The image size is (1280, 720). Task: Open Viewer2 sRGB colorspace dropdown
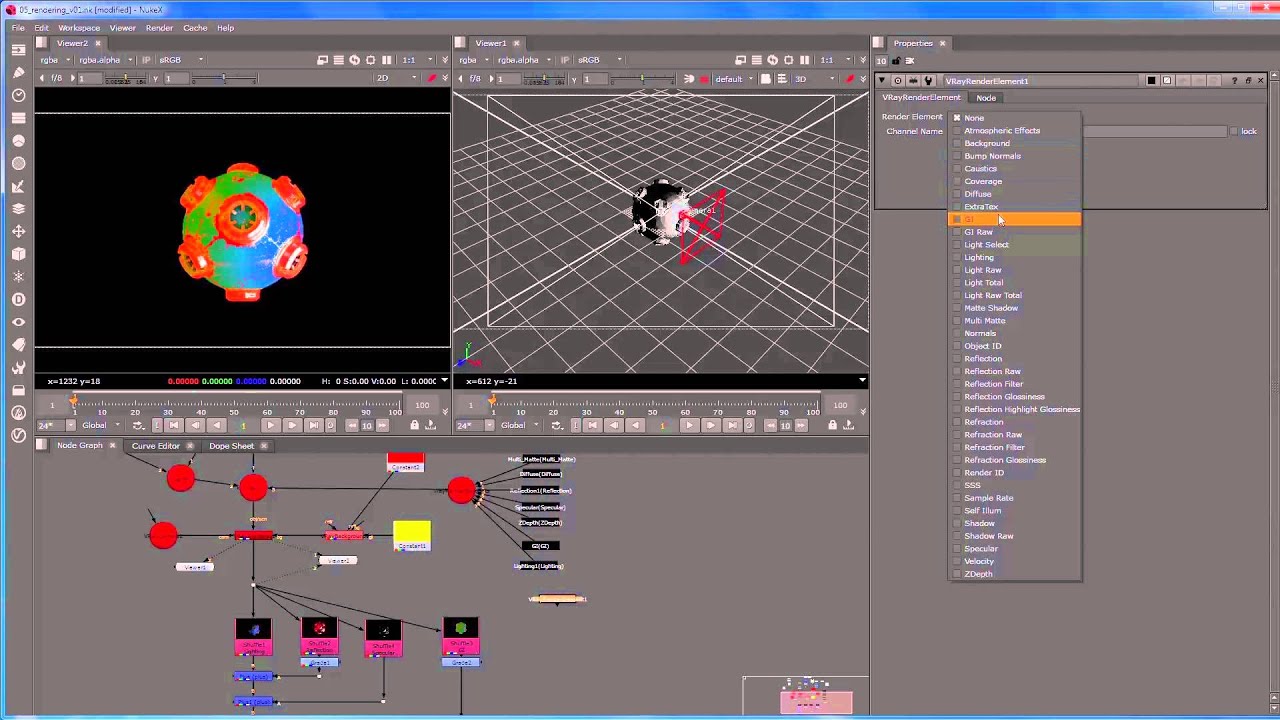click(x=181, y=60)
